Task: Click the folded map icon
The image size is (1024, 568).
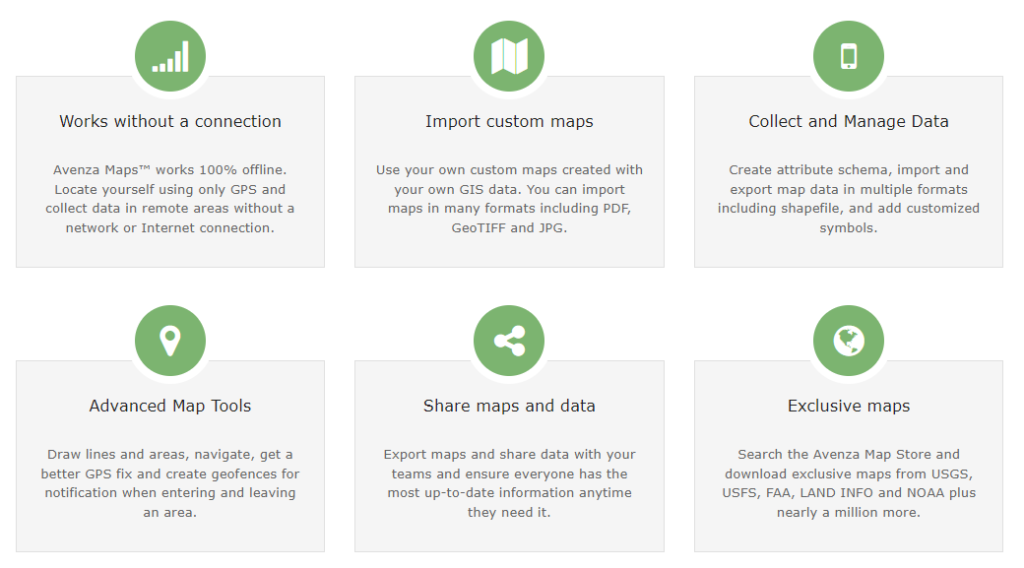Action: [x=509, y=57]
